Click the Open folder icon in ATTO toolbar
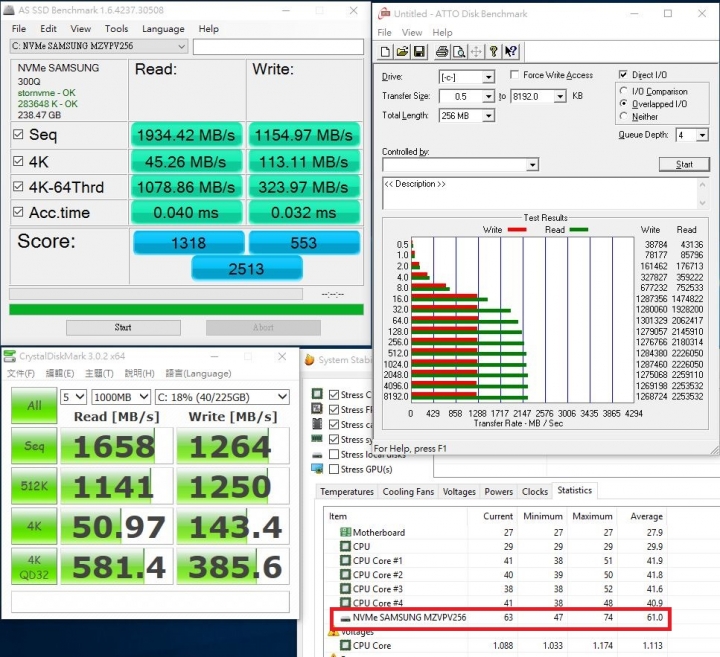The width and height of the screenshot is (720, 657). coord(401,51)
